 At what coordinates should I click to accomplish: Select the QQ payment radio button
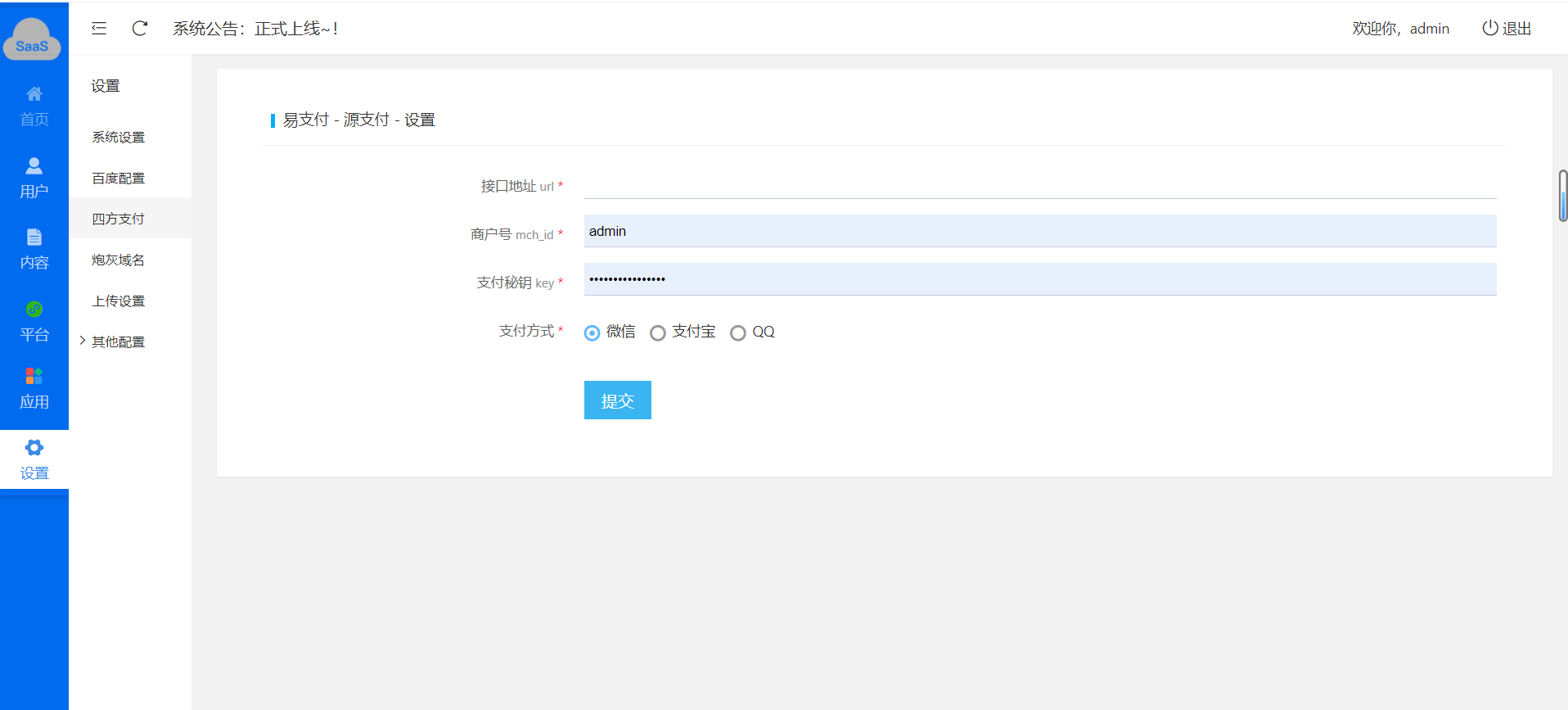point(738,332)
